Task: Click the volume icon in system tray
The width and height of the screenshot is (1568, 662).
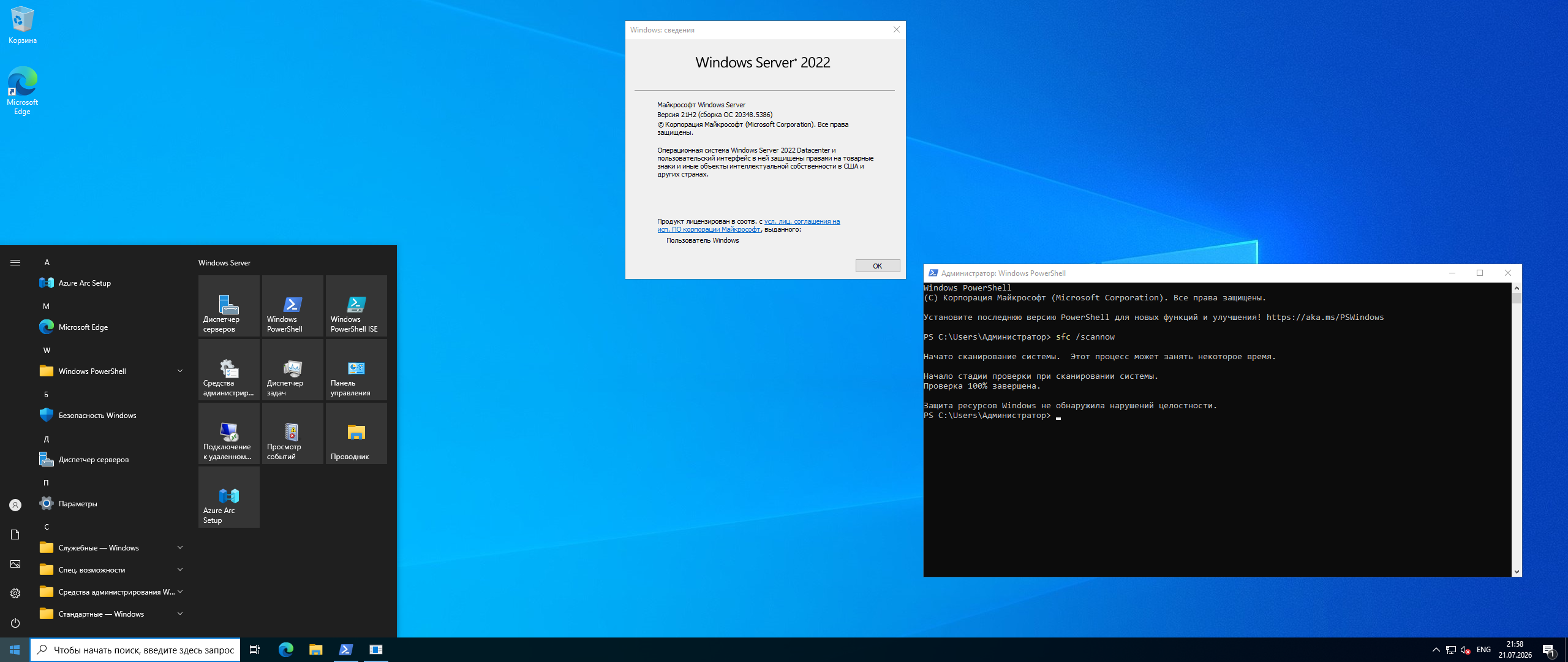Action: pos(1465,650)
